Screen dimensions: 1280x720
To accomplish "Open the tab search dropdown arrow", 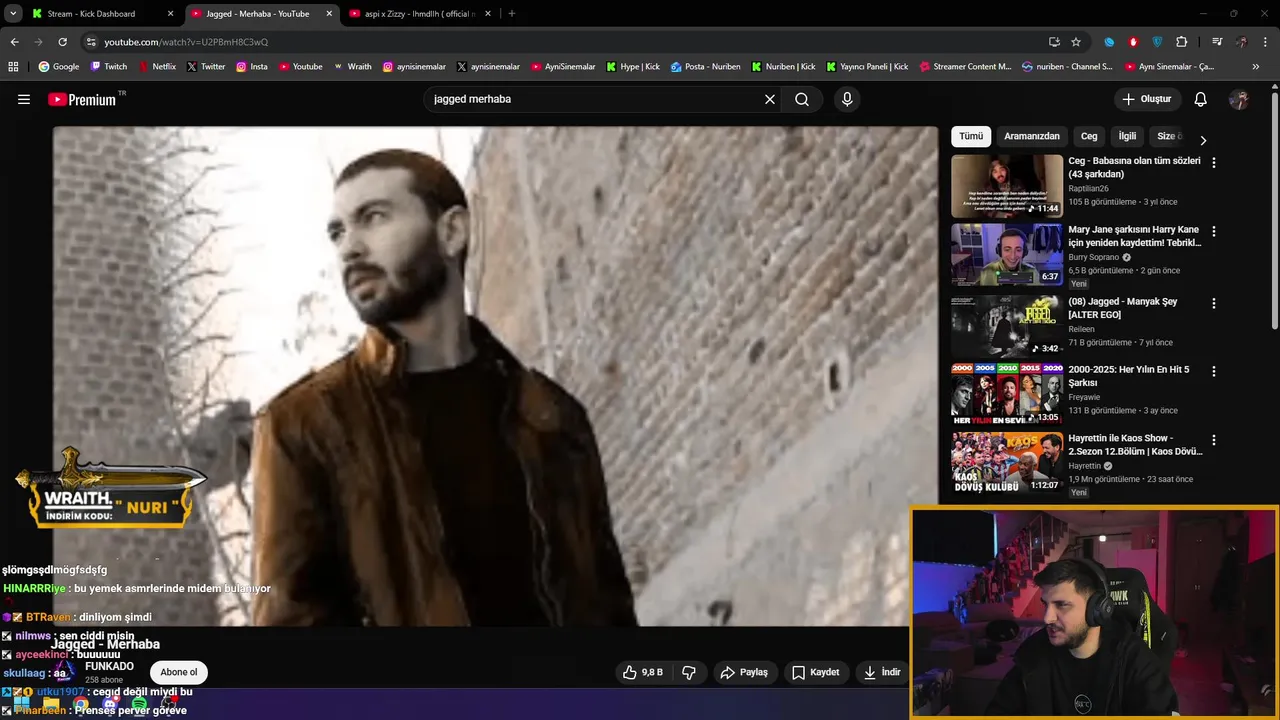I will click(x=14, y=14).
